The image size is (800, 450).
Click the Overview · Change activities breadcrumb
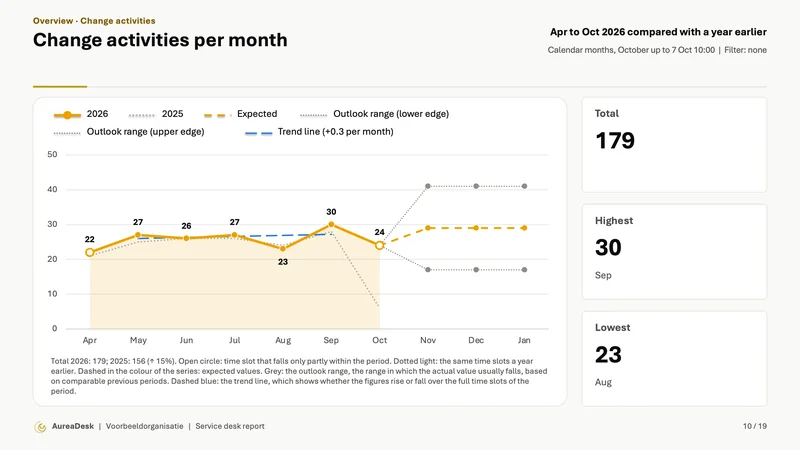tap(94, 21)
